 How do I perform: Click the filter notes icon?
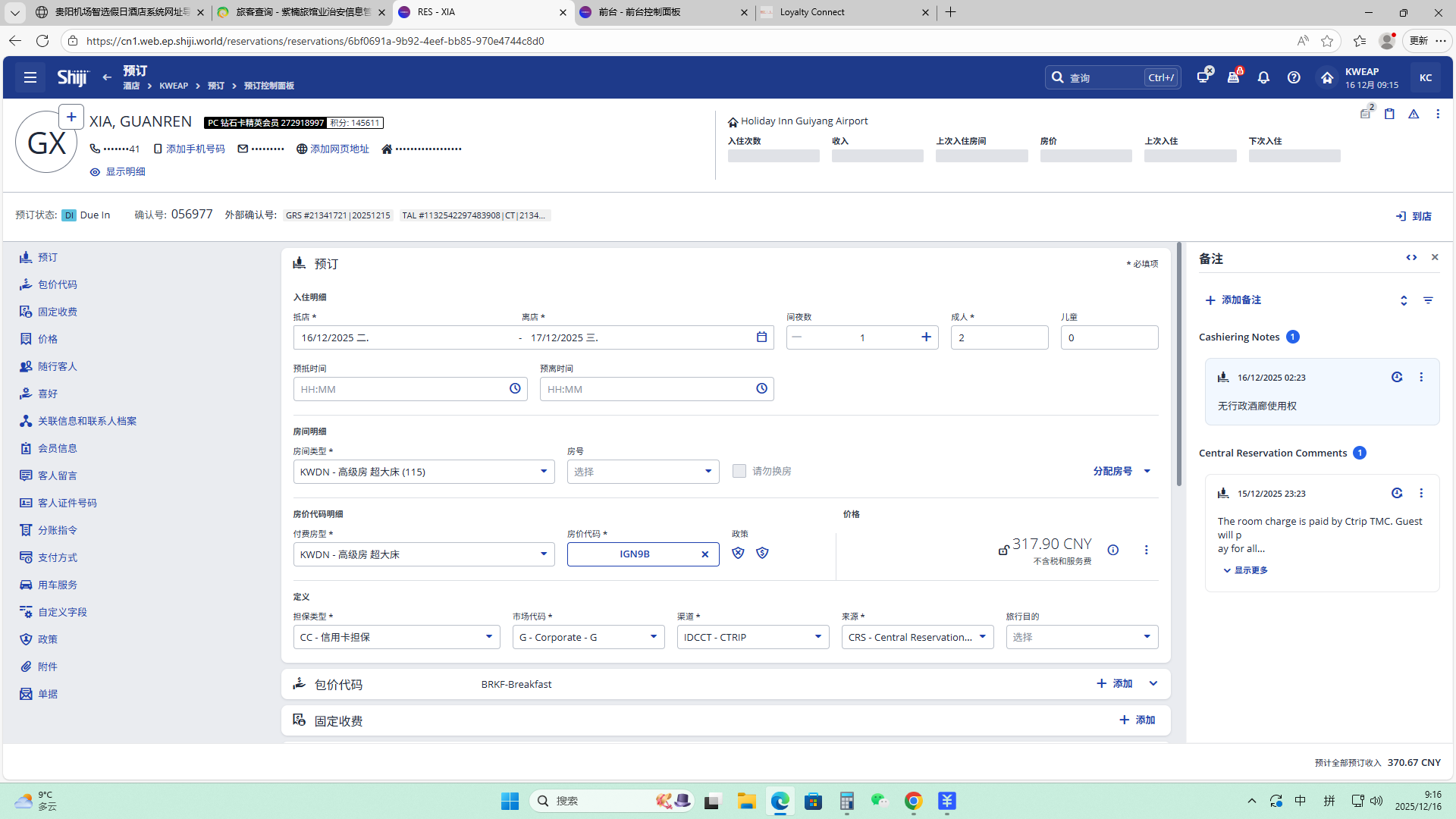[x=1428, y=300]
